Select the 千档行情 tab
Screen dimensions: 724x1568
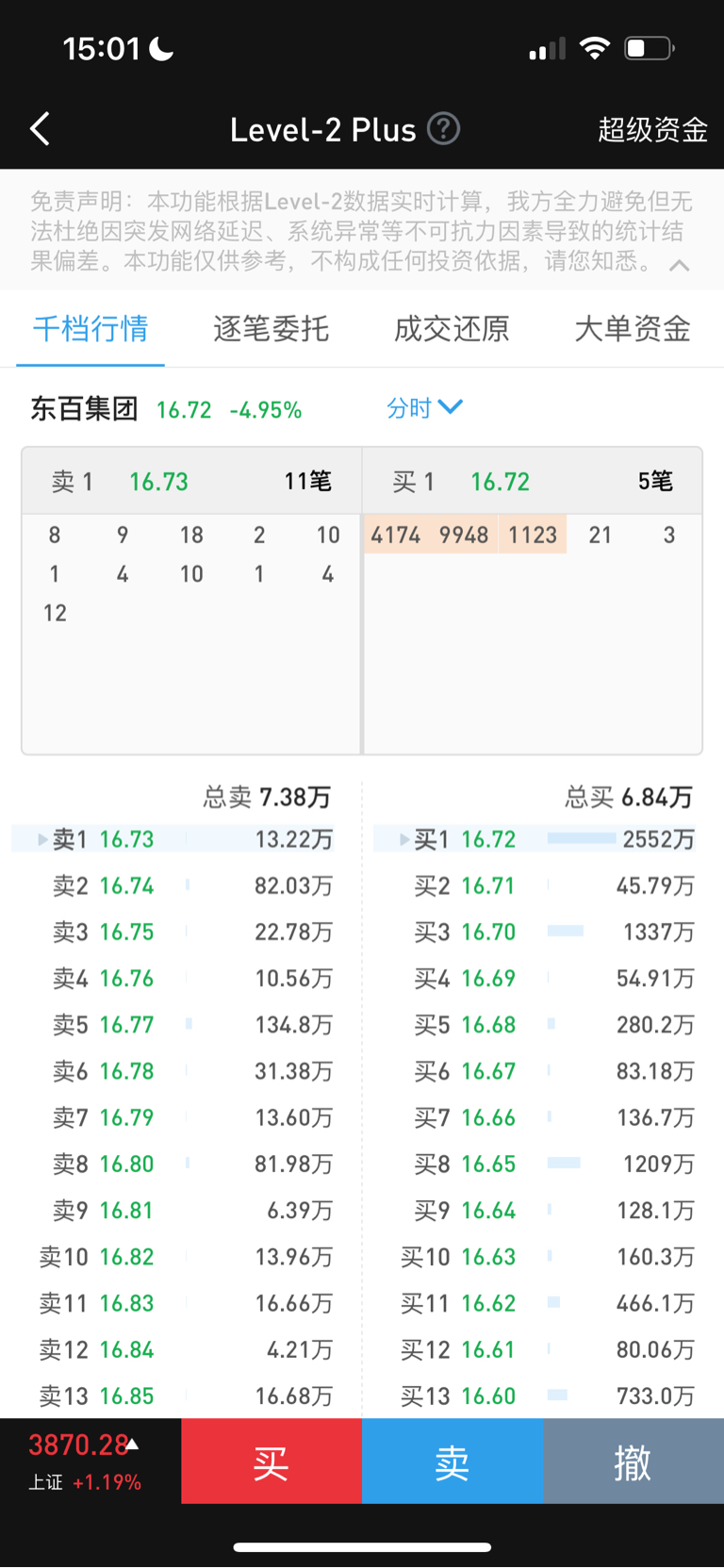point(90,328)
